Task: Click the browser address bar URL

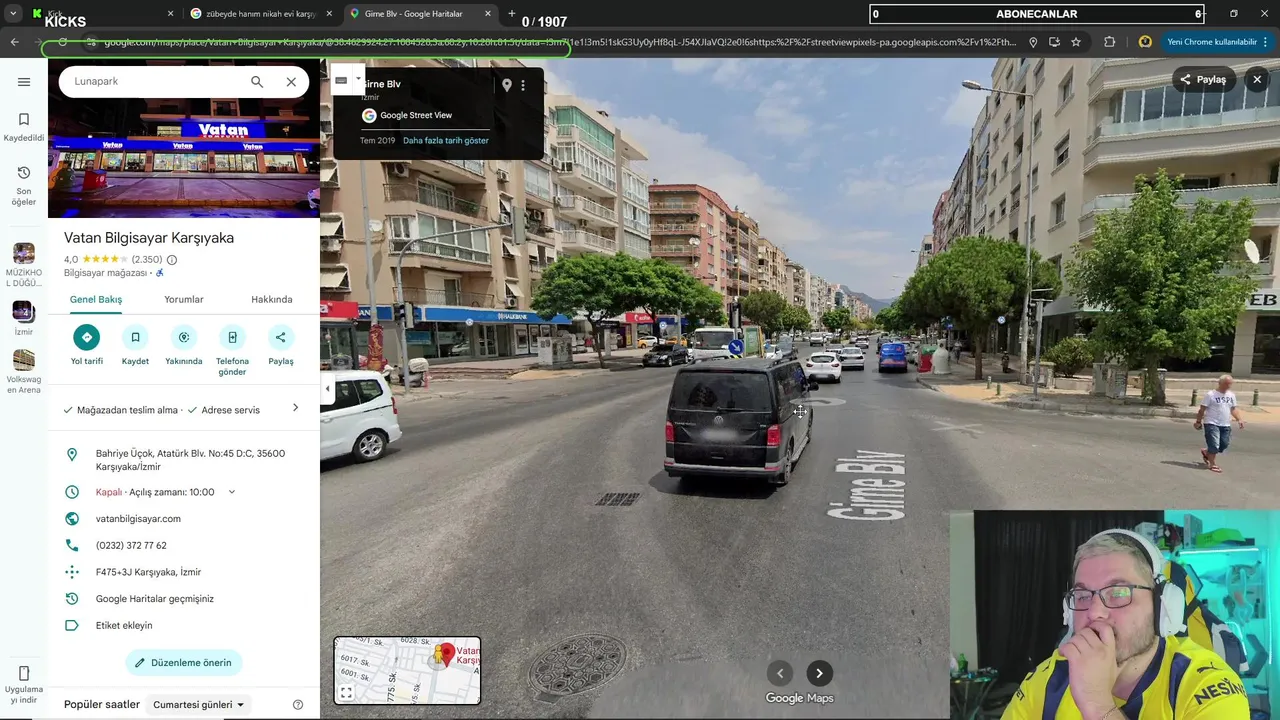Action: click(x=560, y=42)
